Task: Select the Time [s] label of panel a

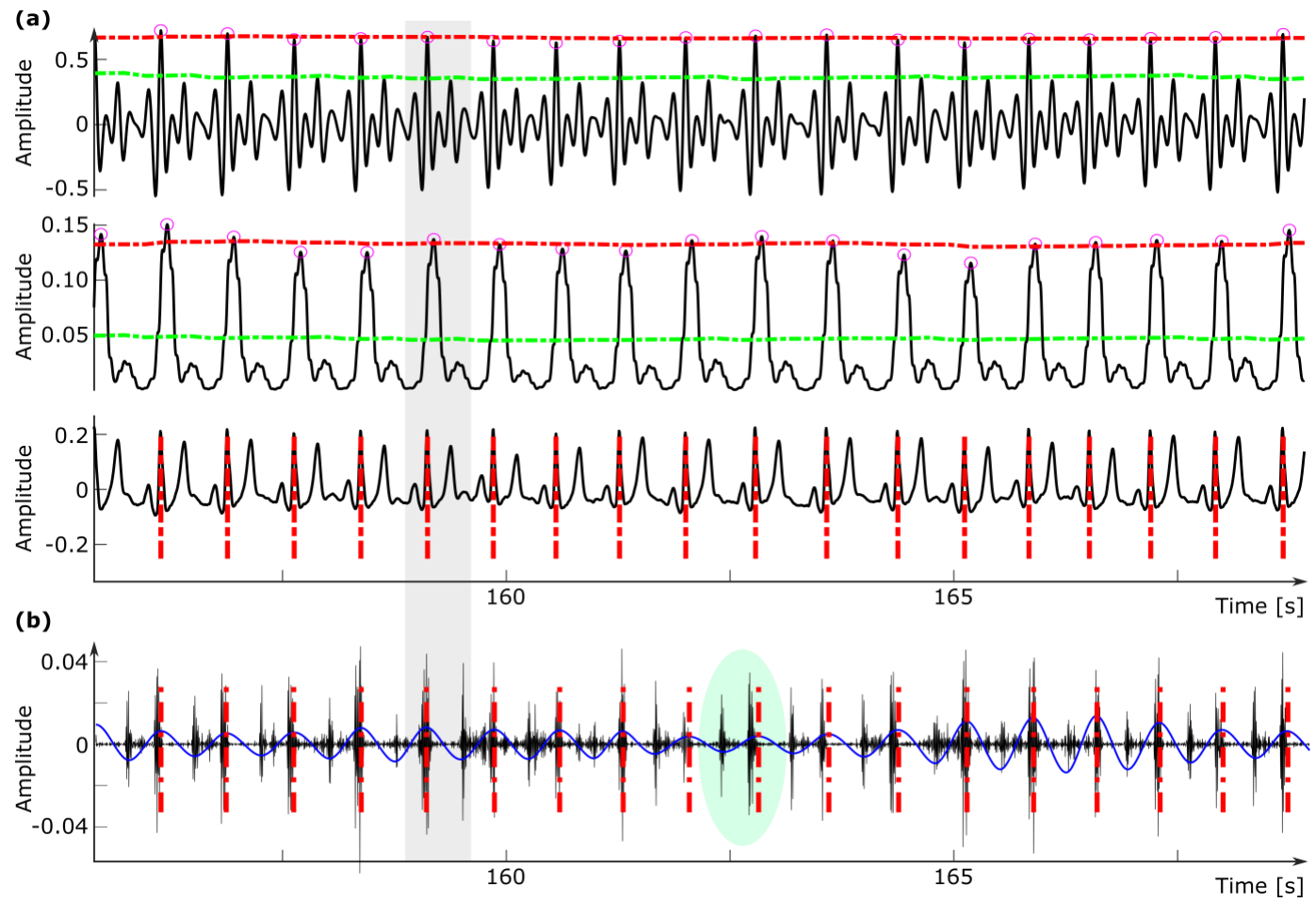Action: 1259,606
